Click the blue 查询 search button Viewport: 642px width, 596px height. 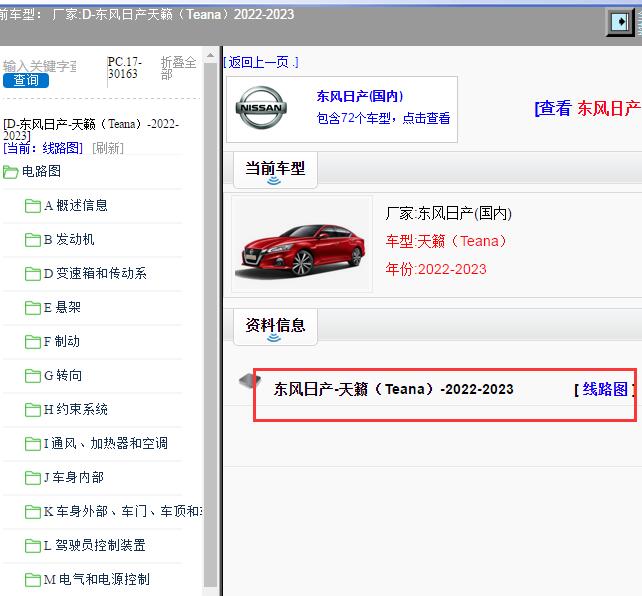pyautogui.click(x=26, y=80)
